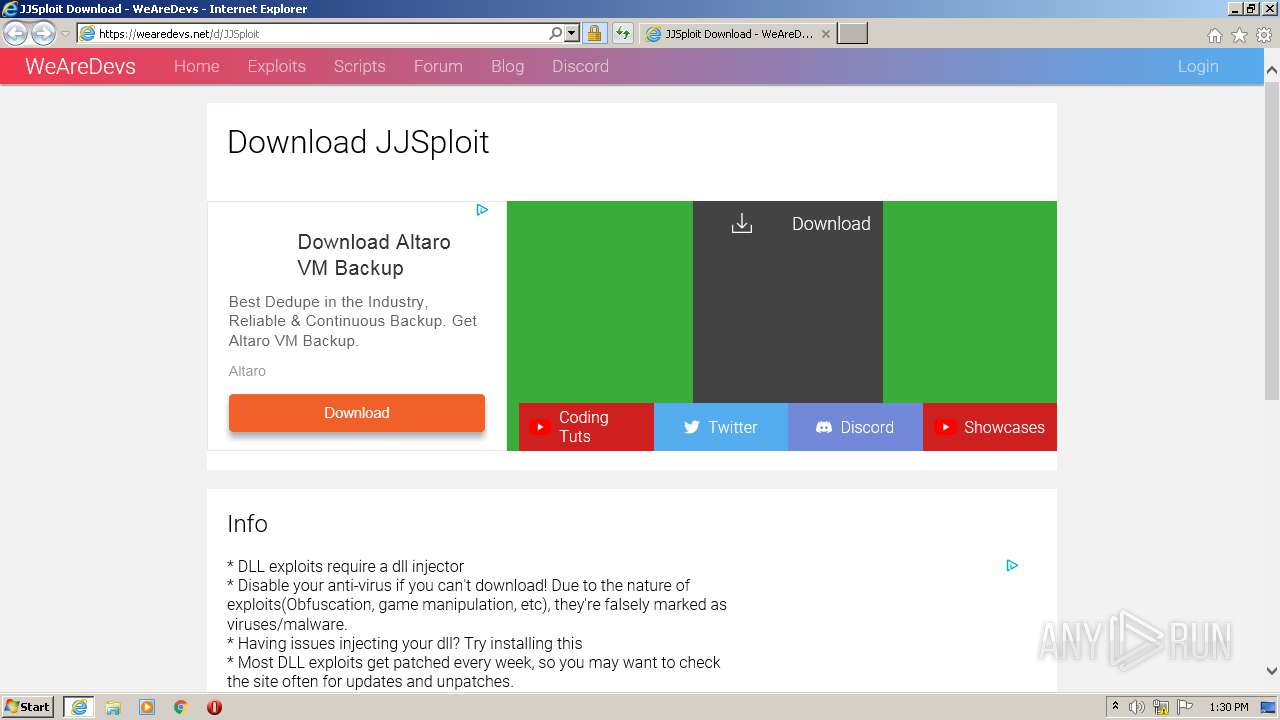Open Chrome taskbar icon
This screenshot has height=720, width=1280.
tap(181, 707)
